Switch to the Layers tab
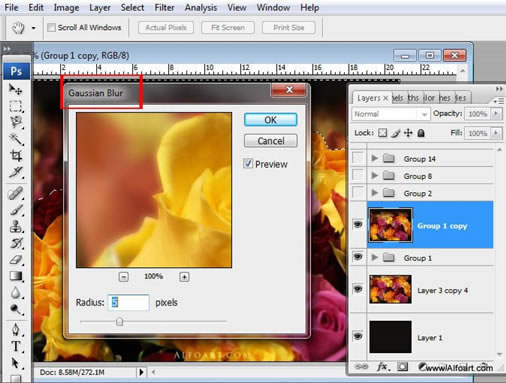The height and width of the screenshot is (383, 506). (x=369, y=98)
